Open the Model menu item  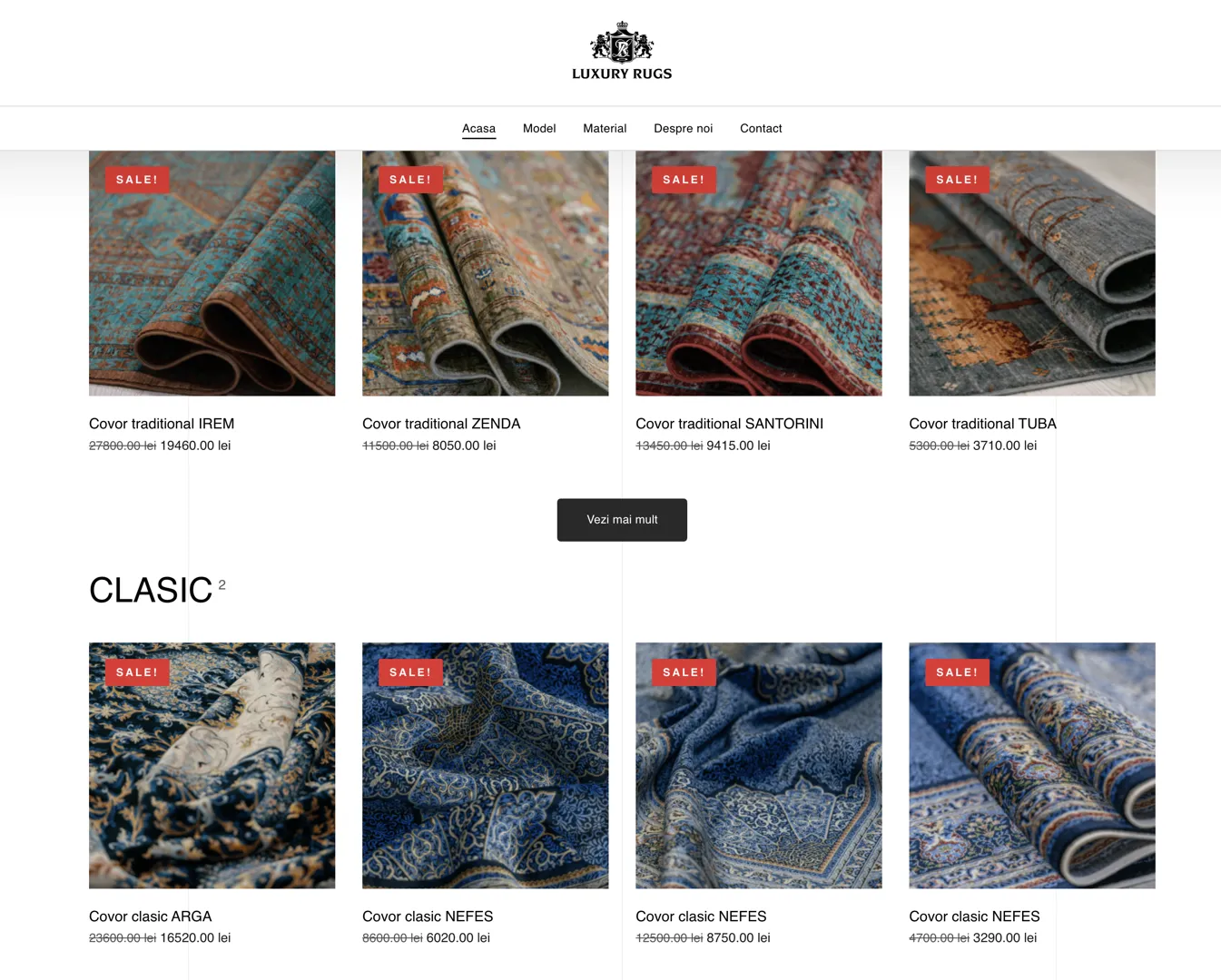point(539,129)
